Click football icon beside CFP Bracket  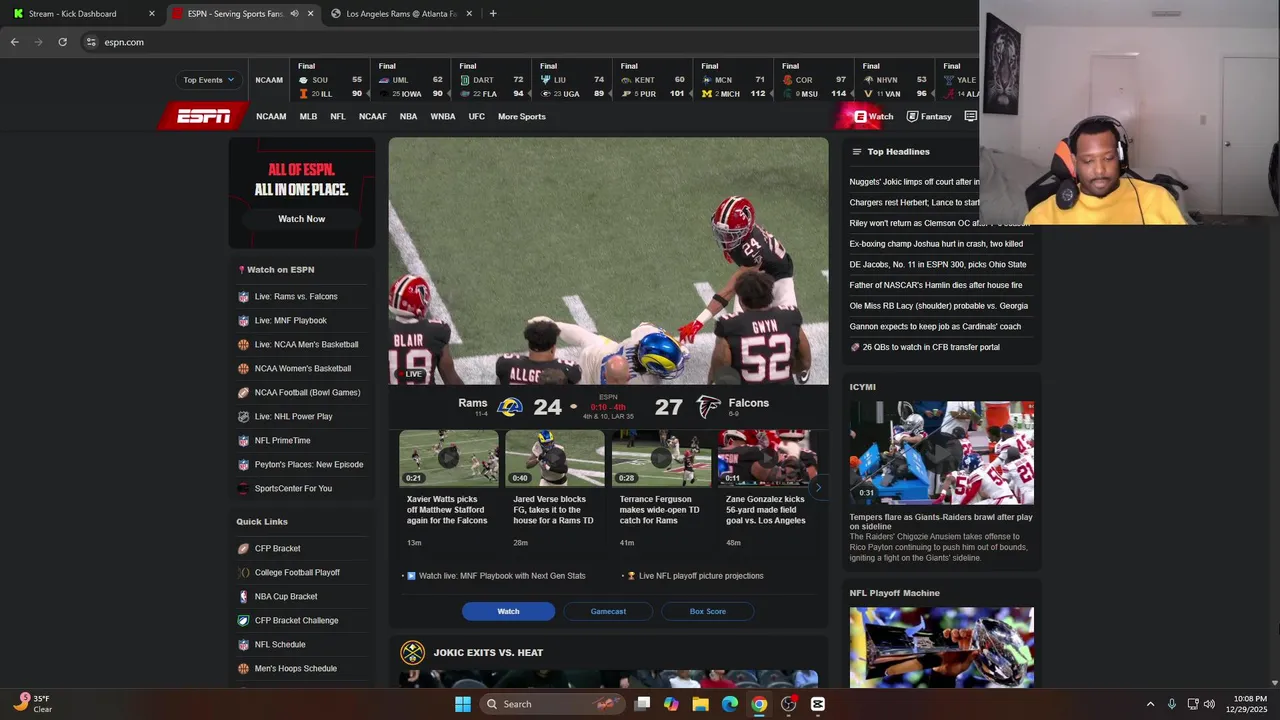click(x=243, y=549)
